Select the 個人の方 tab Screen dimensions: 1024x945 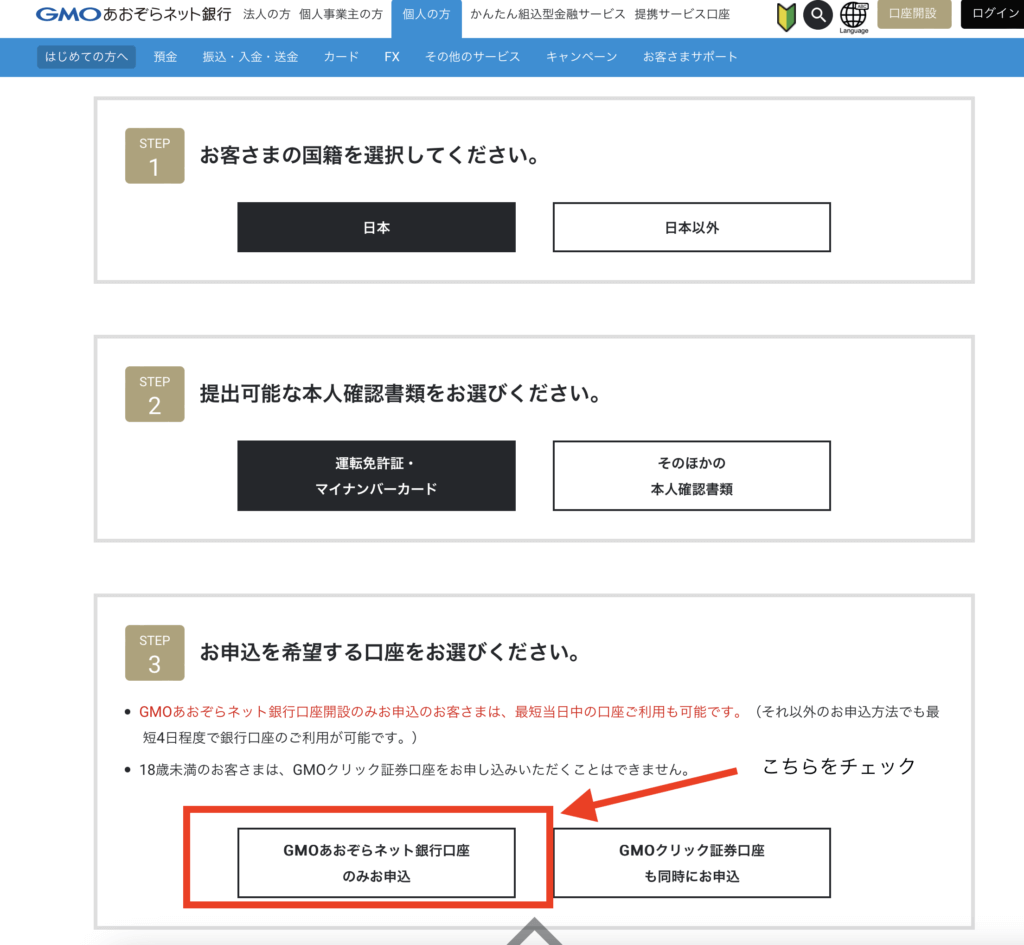[426, 18]
